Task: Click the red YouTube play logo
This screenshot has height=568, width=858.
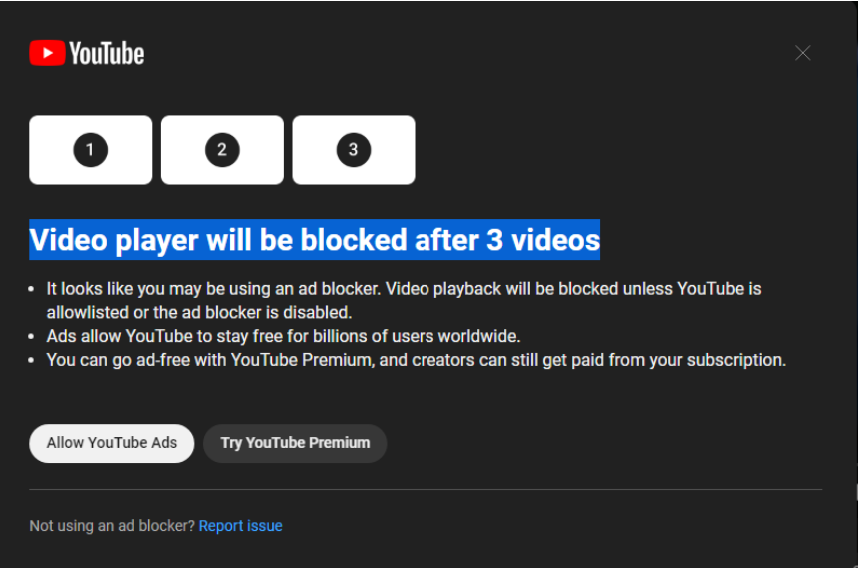Action: [47, 53]
